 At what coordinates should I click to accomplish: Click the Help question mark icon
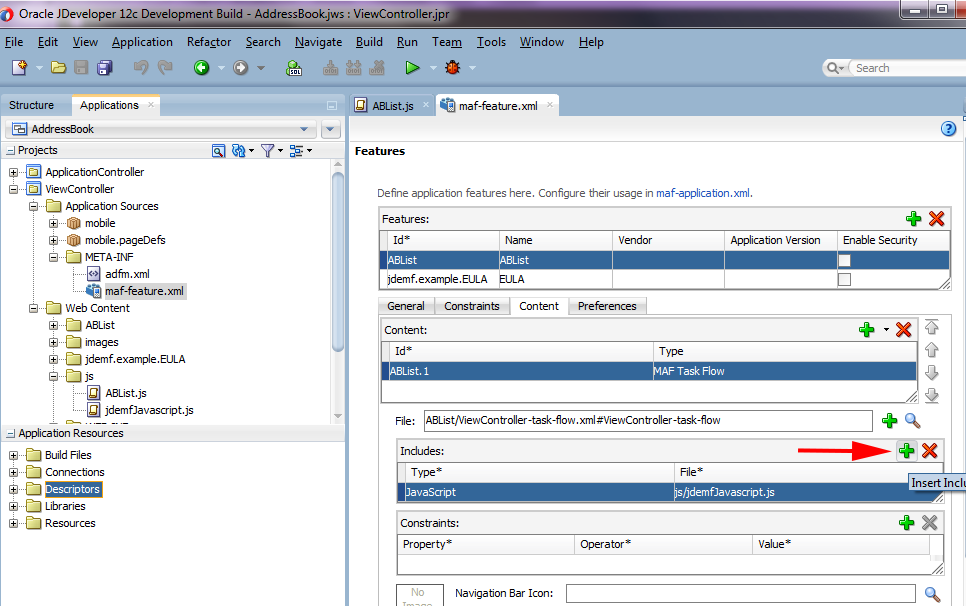(x=949, y=129)
